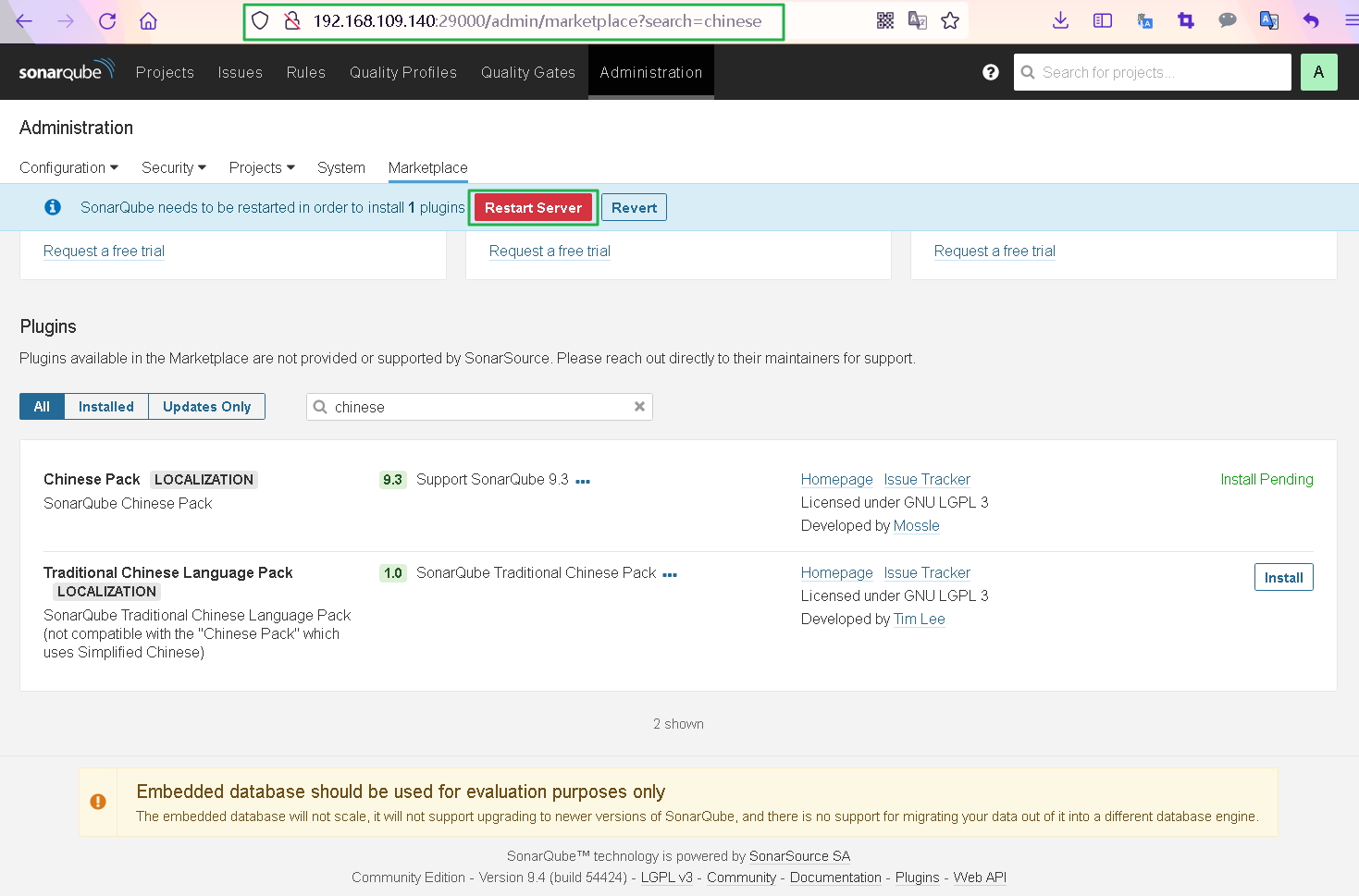Click the browser forward arrow
1359x896 pixels.
coord(66,20)
